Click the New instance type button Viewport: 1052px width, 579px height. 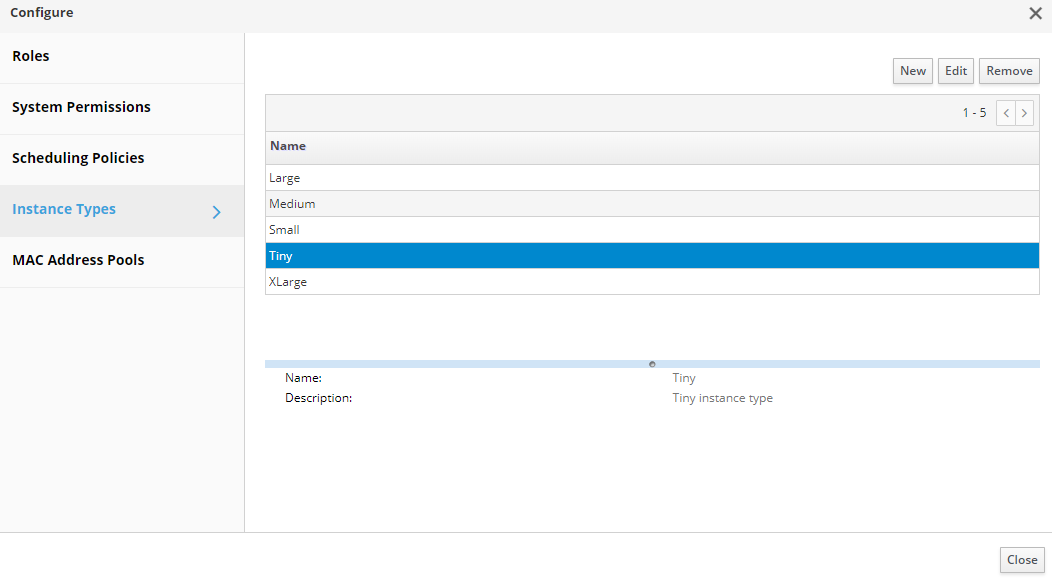click(912, 71)
